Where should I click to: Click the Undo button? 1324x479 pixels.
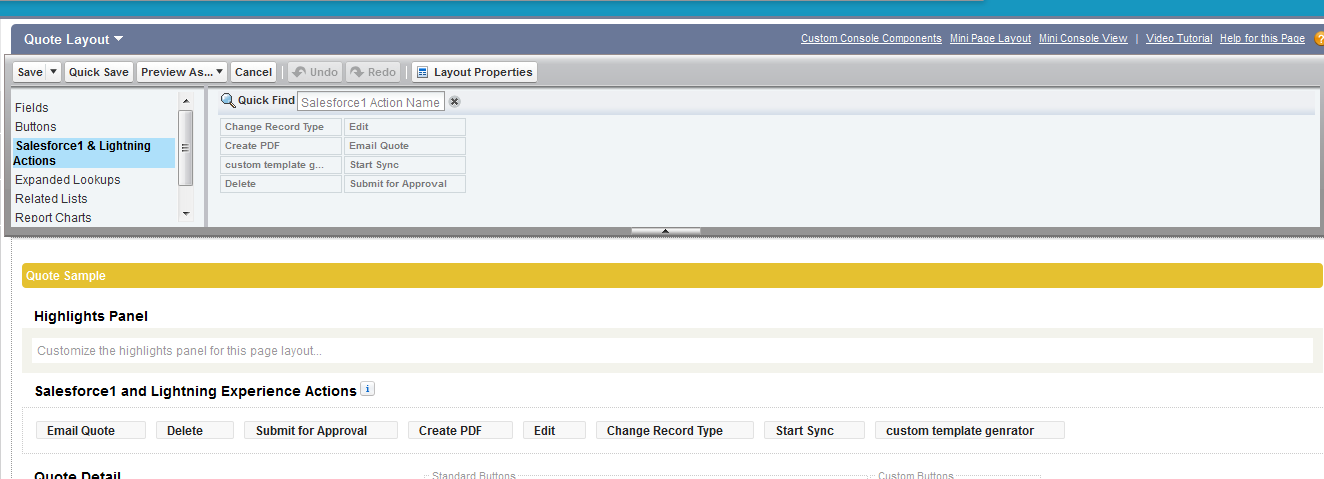point(316,72)
